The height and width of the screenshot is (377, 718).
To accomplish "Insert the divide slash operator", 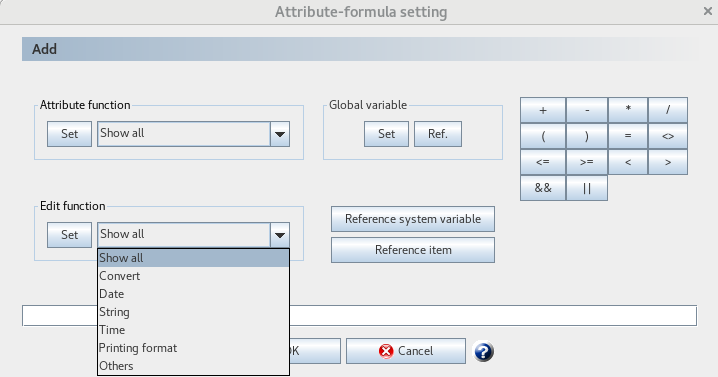I will pyautogui.click(x=668, y=110).
